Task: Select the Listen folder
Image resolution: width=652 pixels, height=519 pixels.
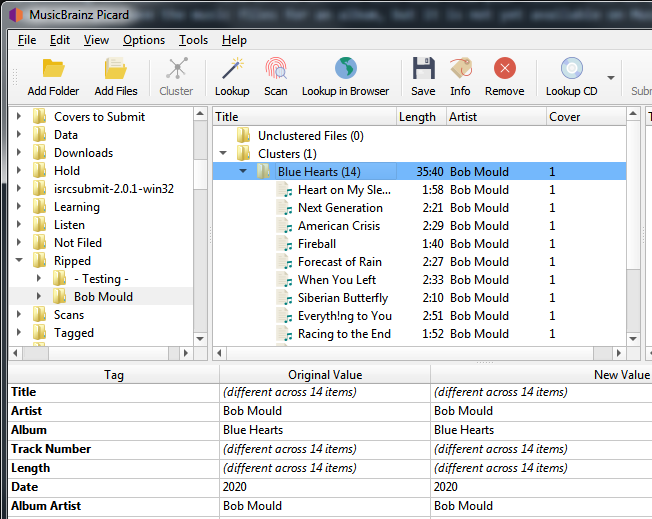Action: click(69, 225)
